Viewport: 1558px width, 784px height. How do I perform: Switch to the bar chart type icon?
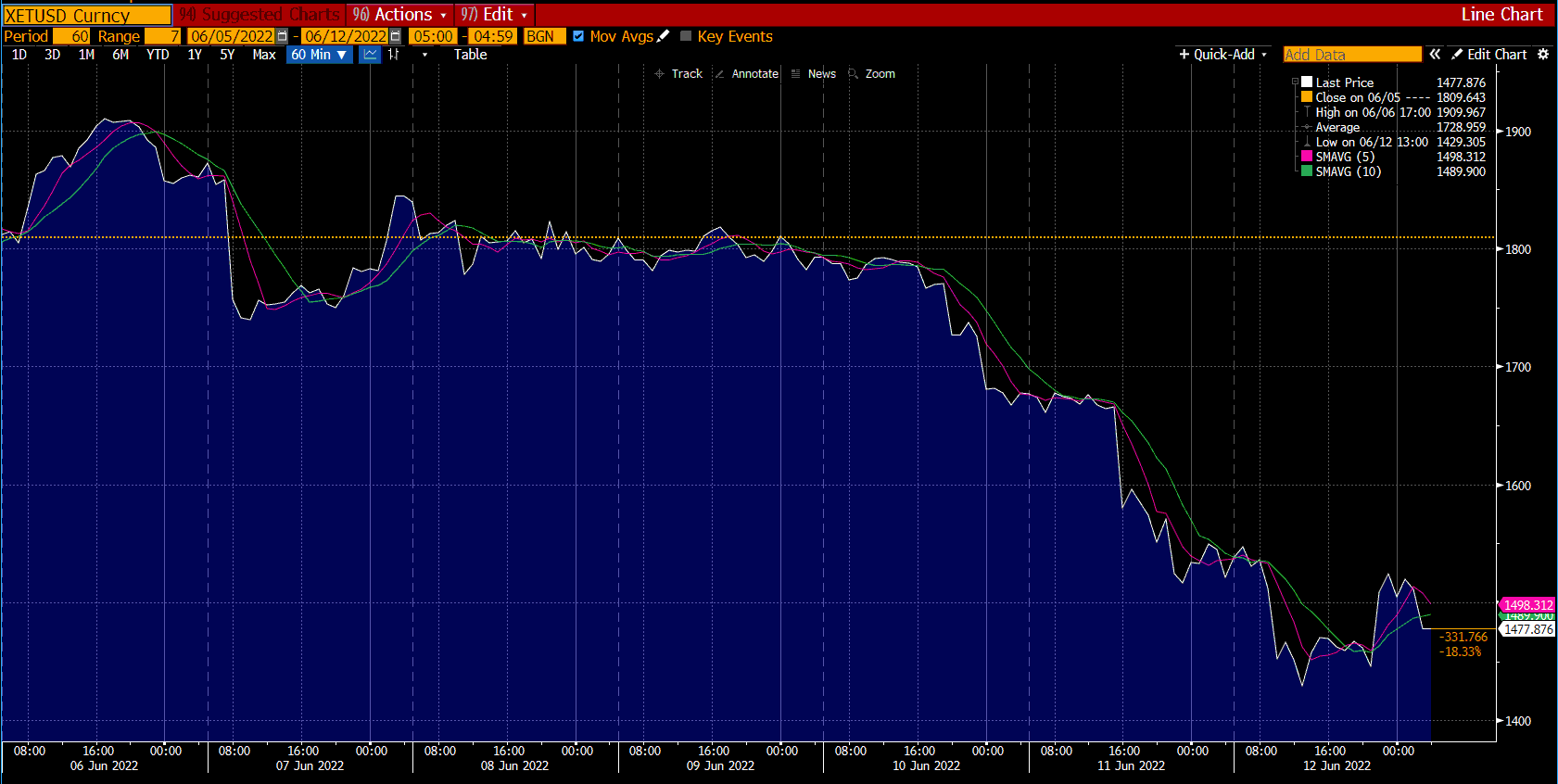coord(394,55)
